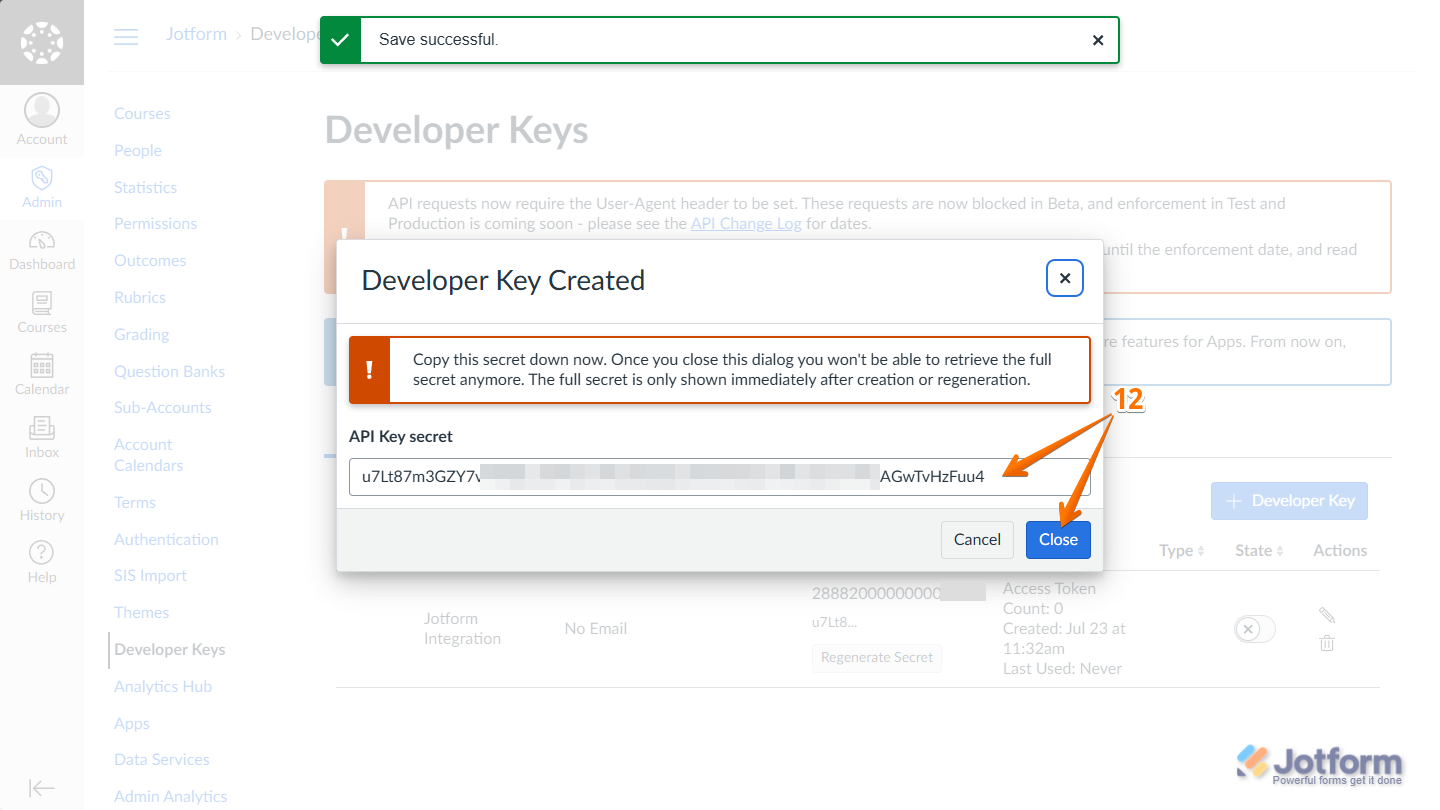The width and height of the screenshot is (1440, 810).
Task: Click the add Developer Key button
Action: [1289, 500]
